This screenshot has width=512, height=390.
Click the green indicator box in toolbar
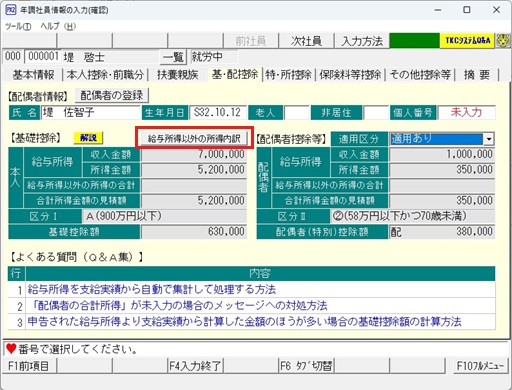[414, 41]
